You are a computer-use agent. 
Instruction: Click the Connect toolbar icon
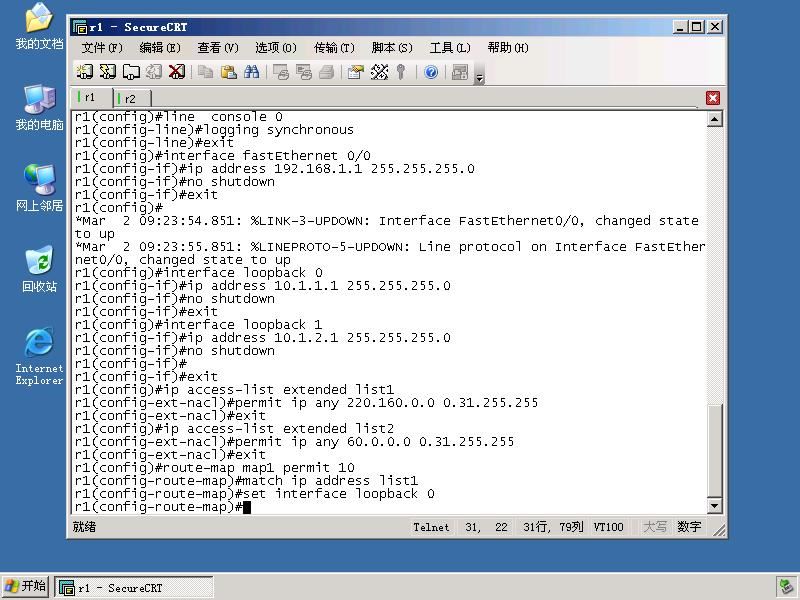pyautogui.click(x=84, y=72)
